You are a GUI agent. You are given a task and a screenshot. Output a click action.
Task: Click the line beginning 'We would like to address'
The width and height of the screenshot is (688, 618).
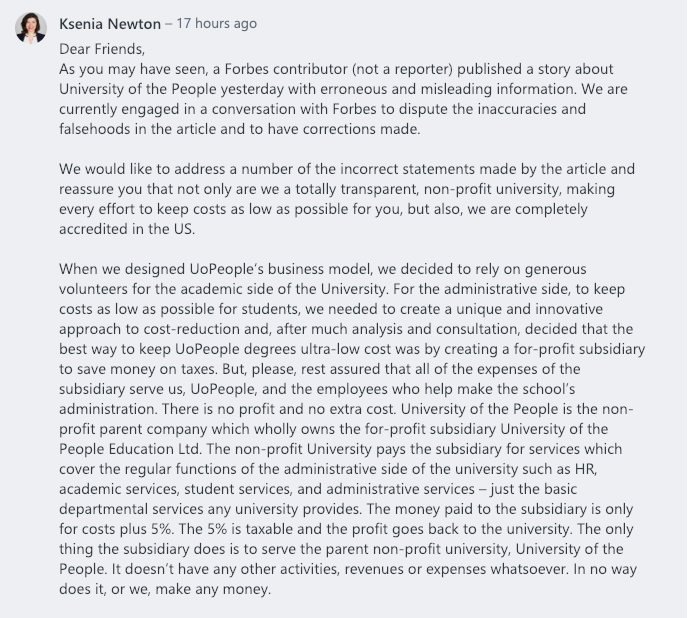click(x=347, y=169)
